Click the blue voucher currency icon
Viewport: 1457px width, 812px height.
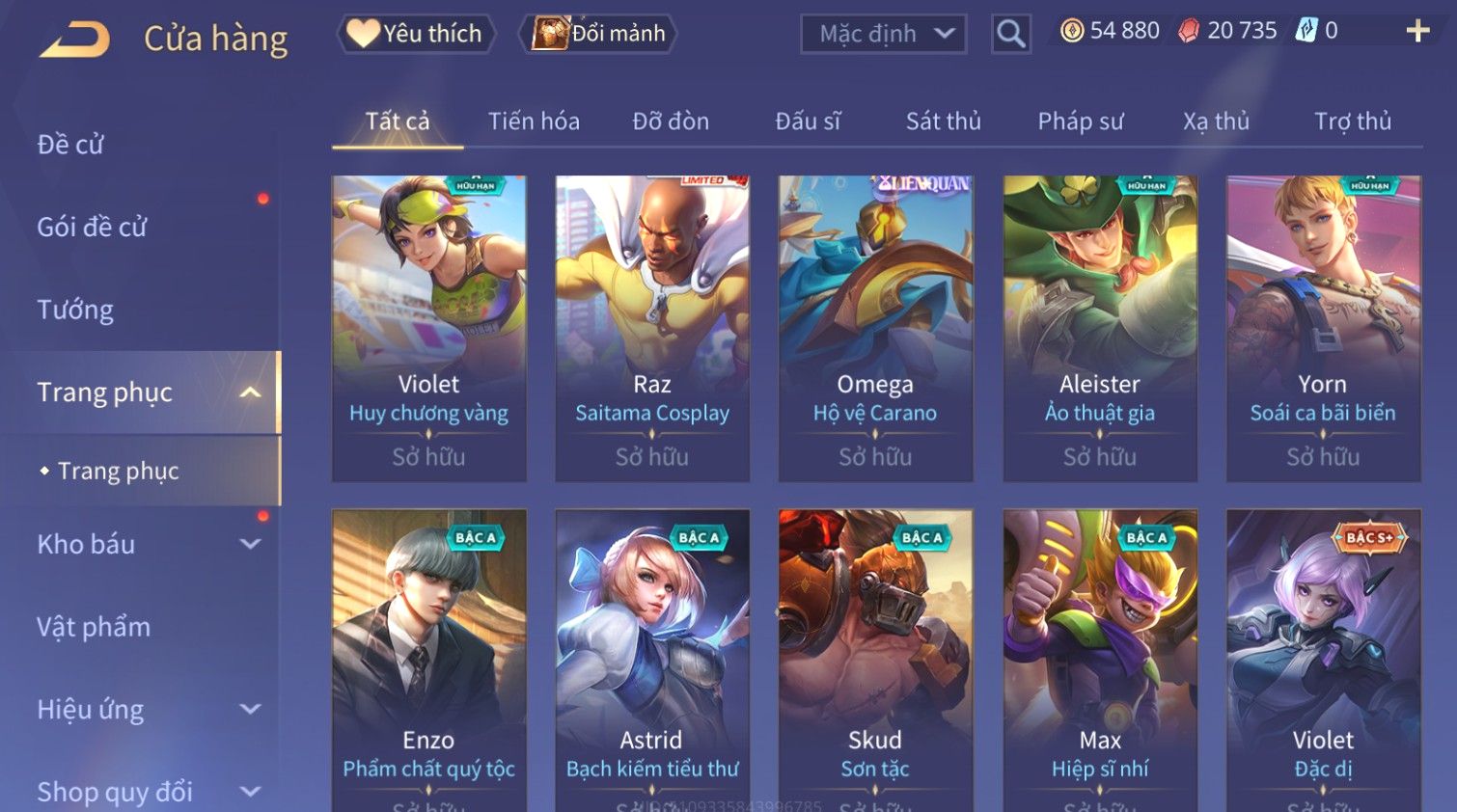pos(1306,31)
